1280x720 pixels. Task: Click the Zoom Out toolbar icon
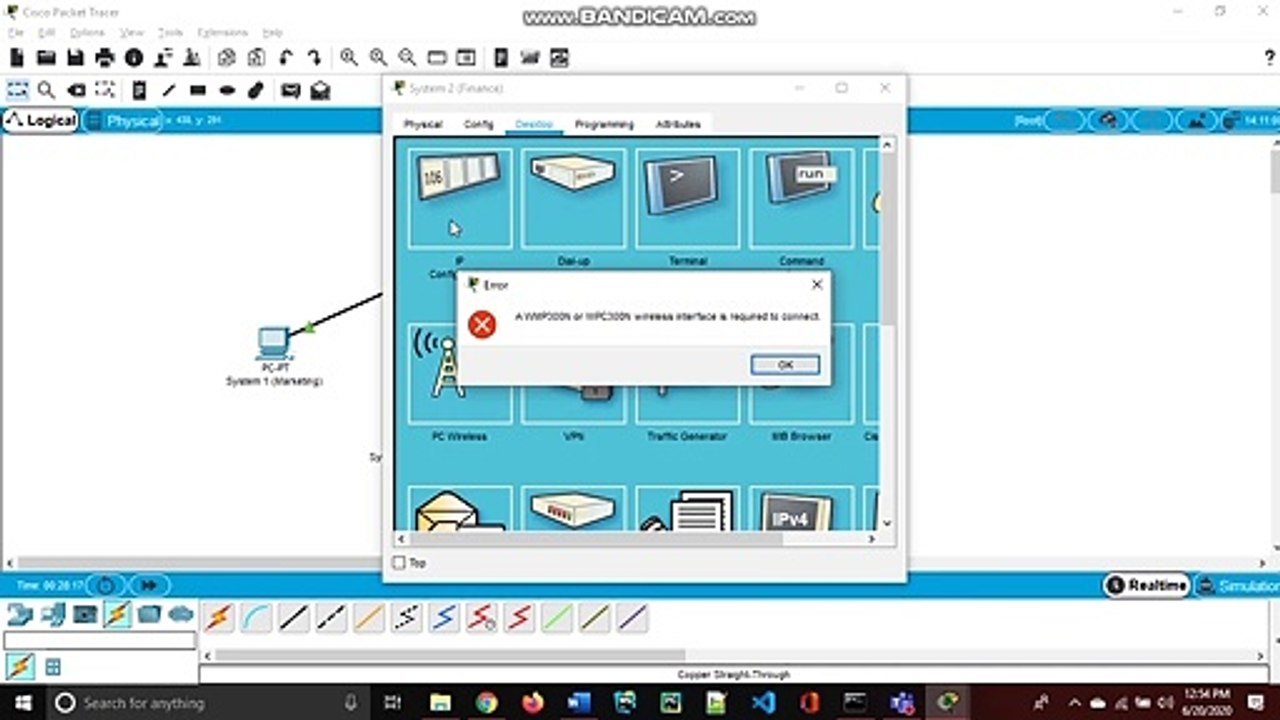407,58
